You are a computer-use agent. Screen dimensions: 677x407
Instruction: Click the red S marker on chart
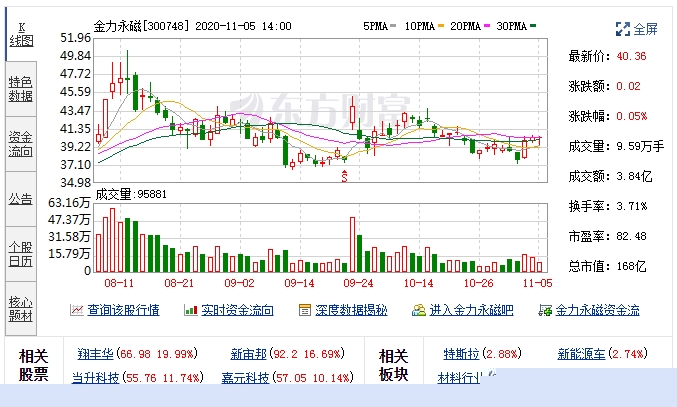point(346,176)
